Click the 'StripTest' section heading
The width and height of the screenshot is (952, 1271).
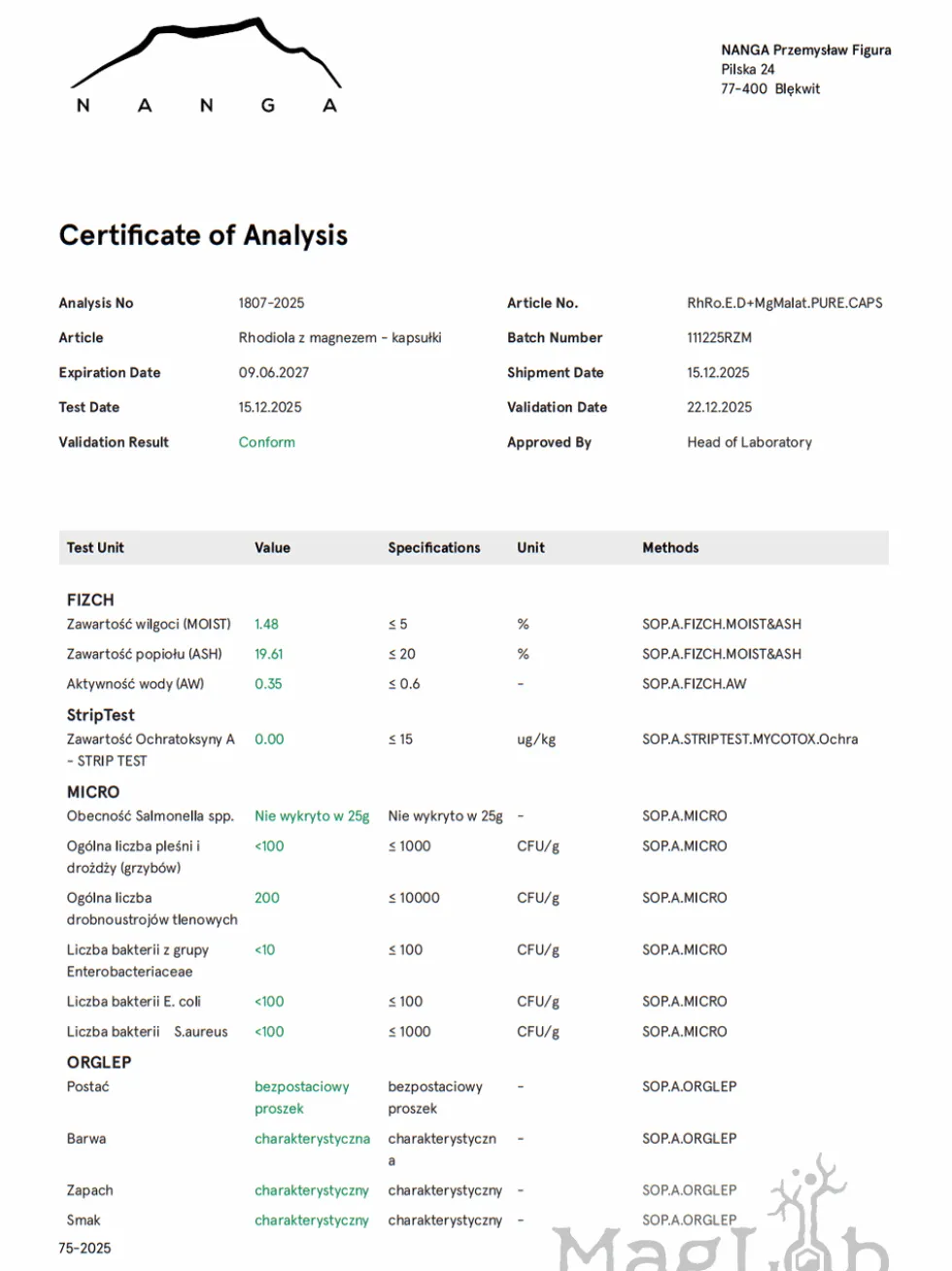point(101,715)
